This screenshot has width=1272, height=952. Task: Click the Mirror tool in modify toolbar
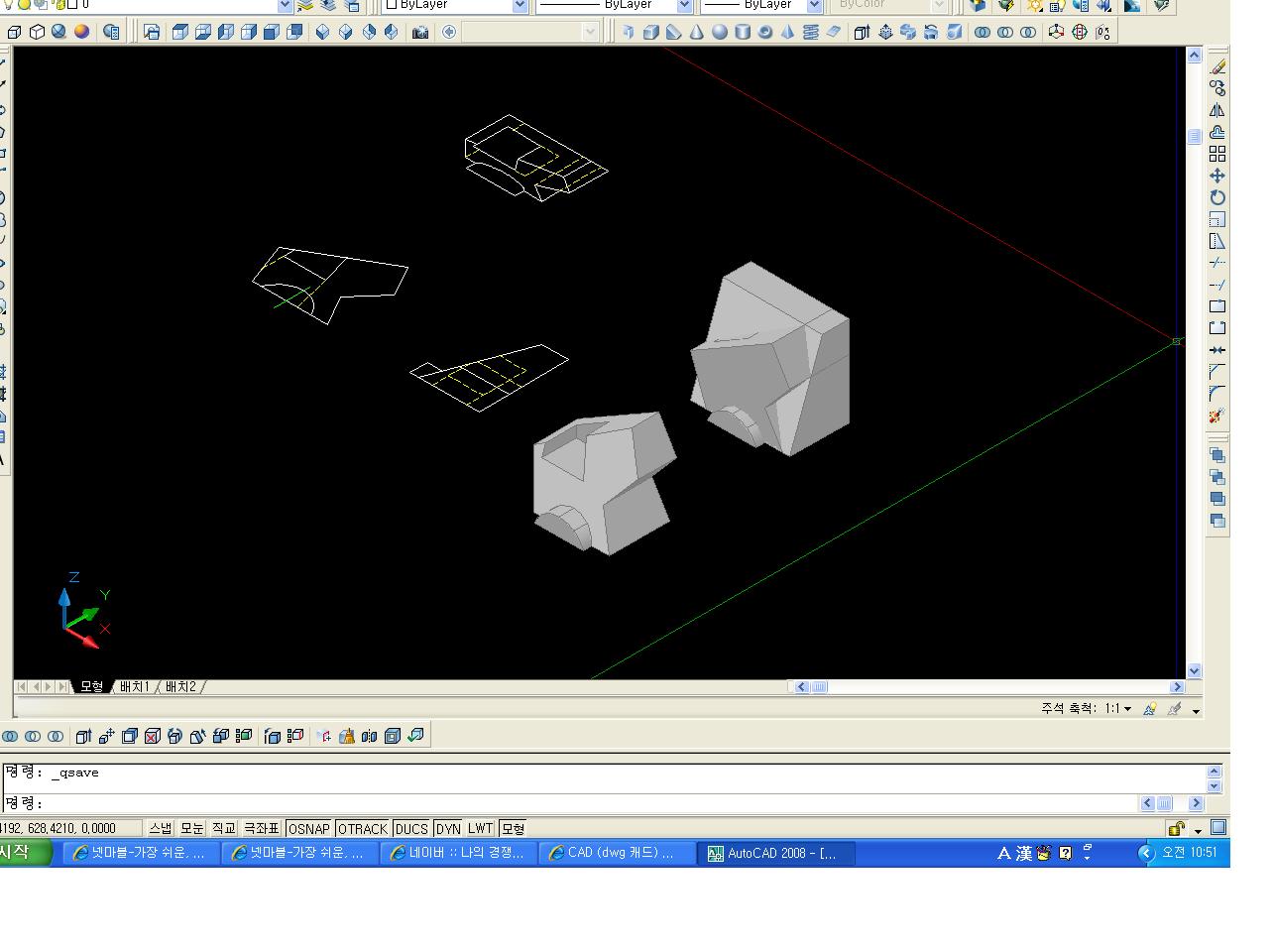click(x=1217, y=110)
